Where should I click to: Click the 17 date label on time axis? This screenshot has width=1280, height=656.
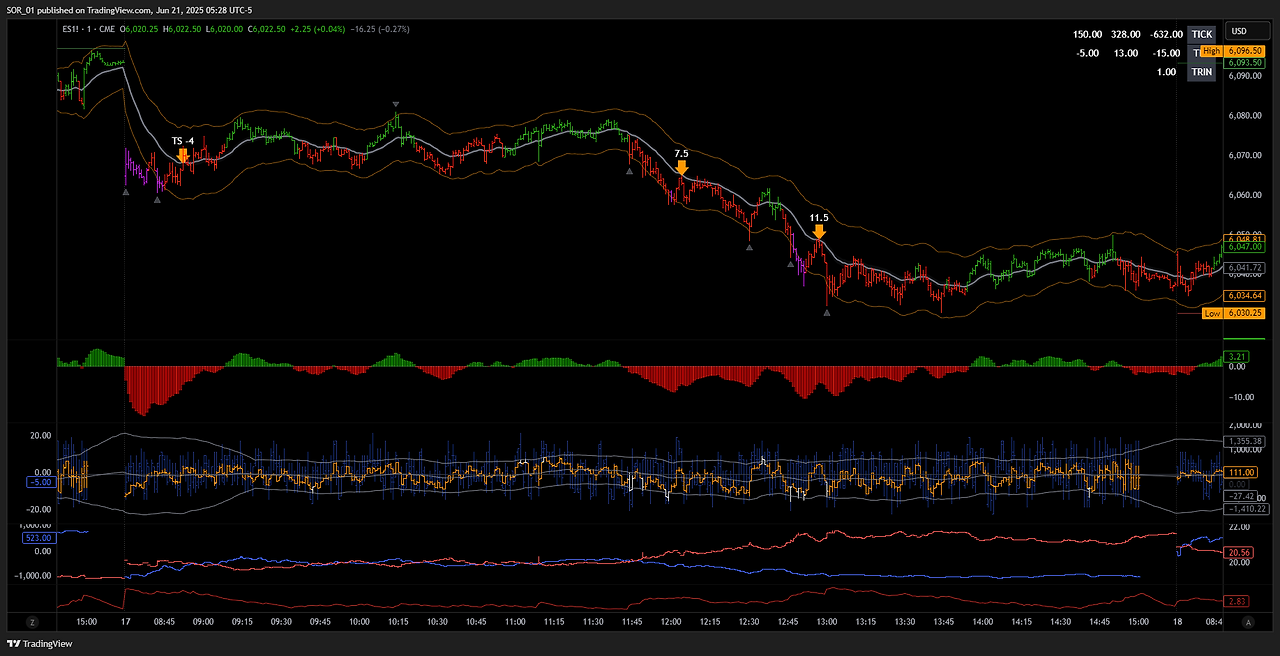pos(126,621)
